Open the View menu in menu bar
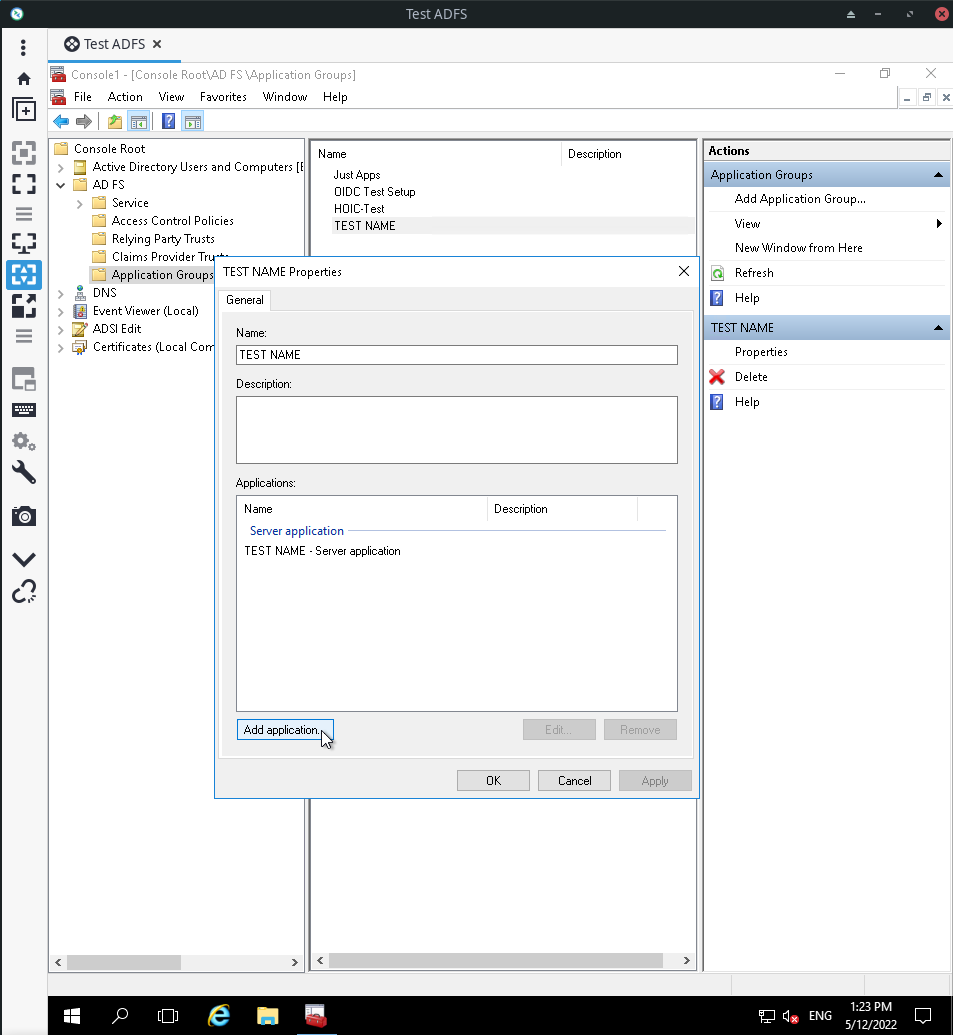Image resolution: width=953 pixels, height=1035 pixels. (x=171, y=97)
